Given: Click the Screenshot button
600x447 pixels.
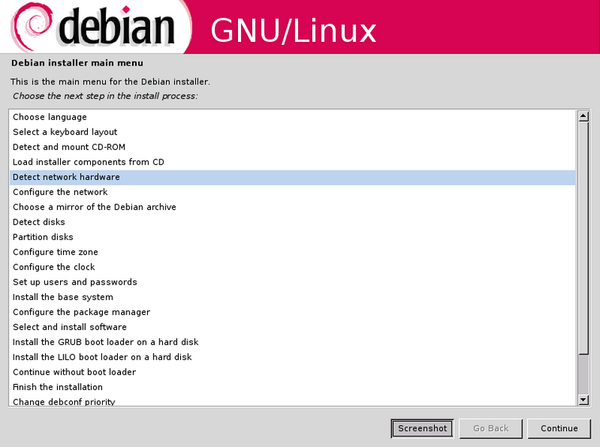Looking at the screenshot, I should coord(422,428).
